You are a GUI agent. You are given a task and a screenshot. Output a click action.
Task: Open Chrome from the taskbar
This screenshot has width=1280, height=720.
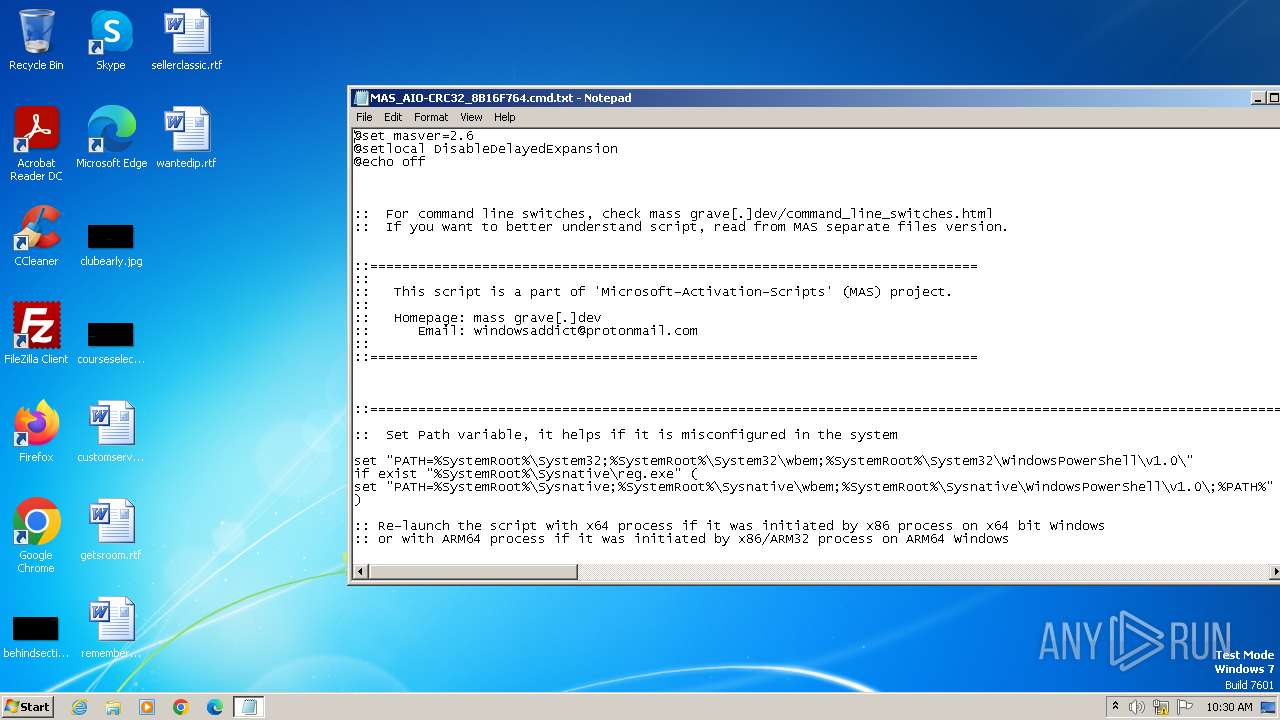181,707
